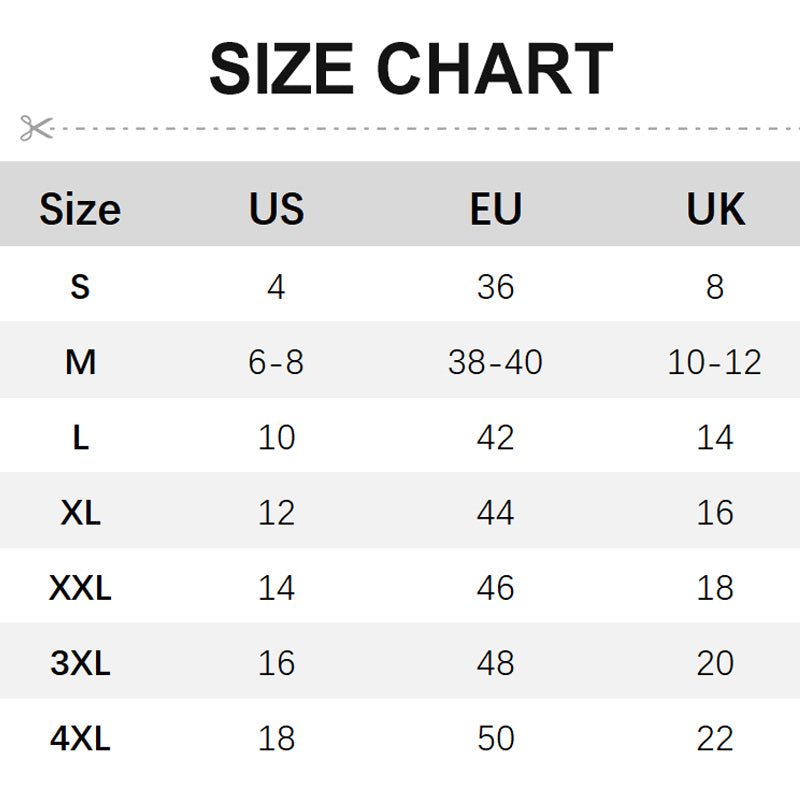Select EU value 38-40 in M row
Image resolution: width=800 pixels, height=800 pixels.
tap(496, 362)
